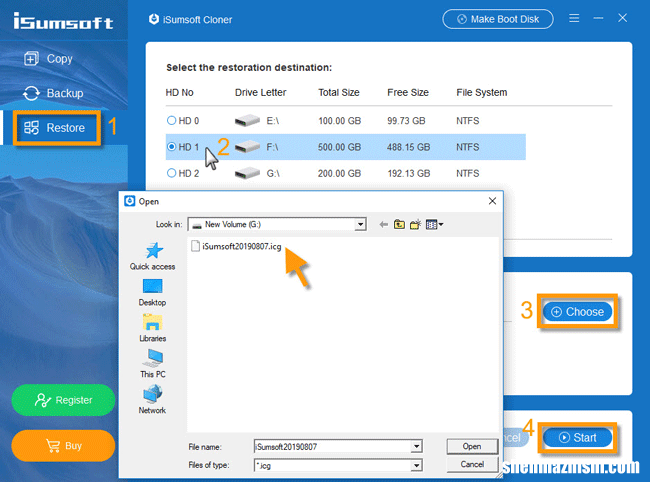This screenshot has height=482, width=650.
Task: Click the Total Size column header
Action: tap(339, 92)
